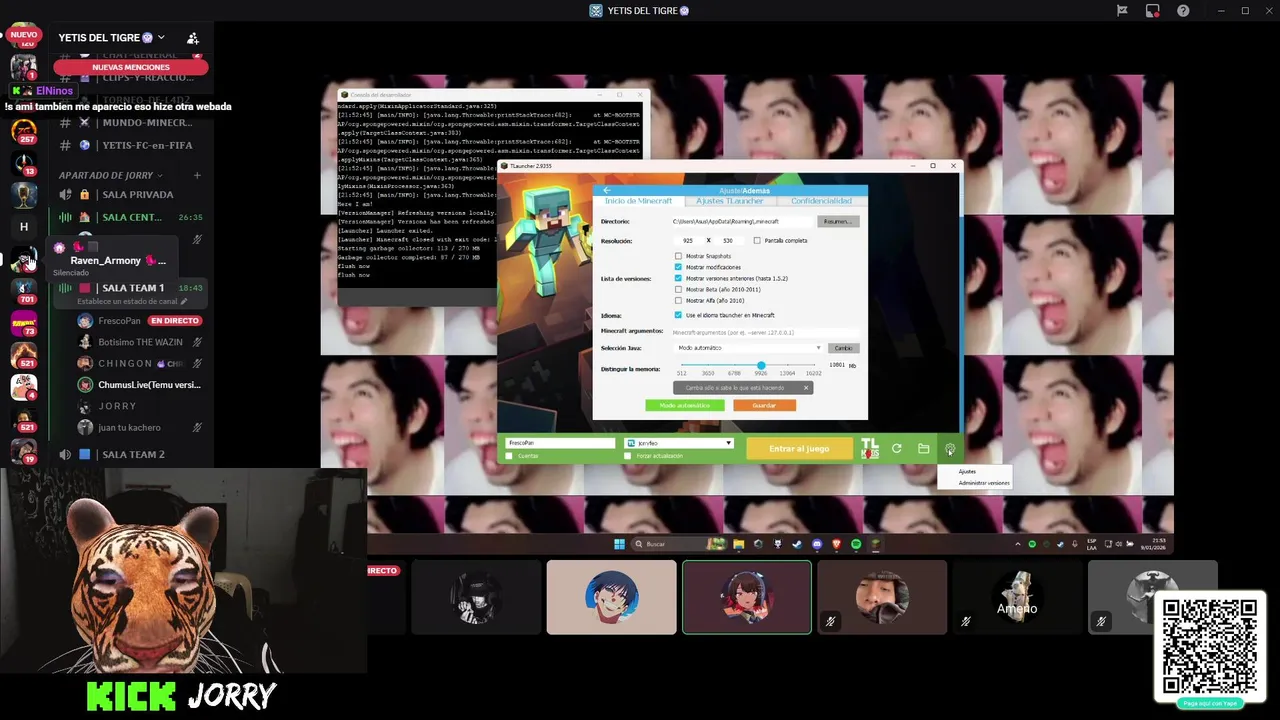
Task: Join SALA TEAM 2 voice channel
Action: point(133,454)
